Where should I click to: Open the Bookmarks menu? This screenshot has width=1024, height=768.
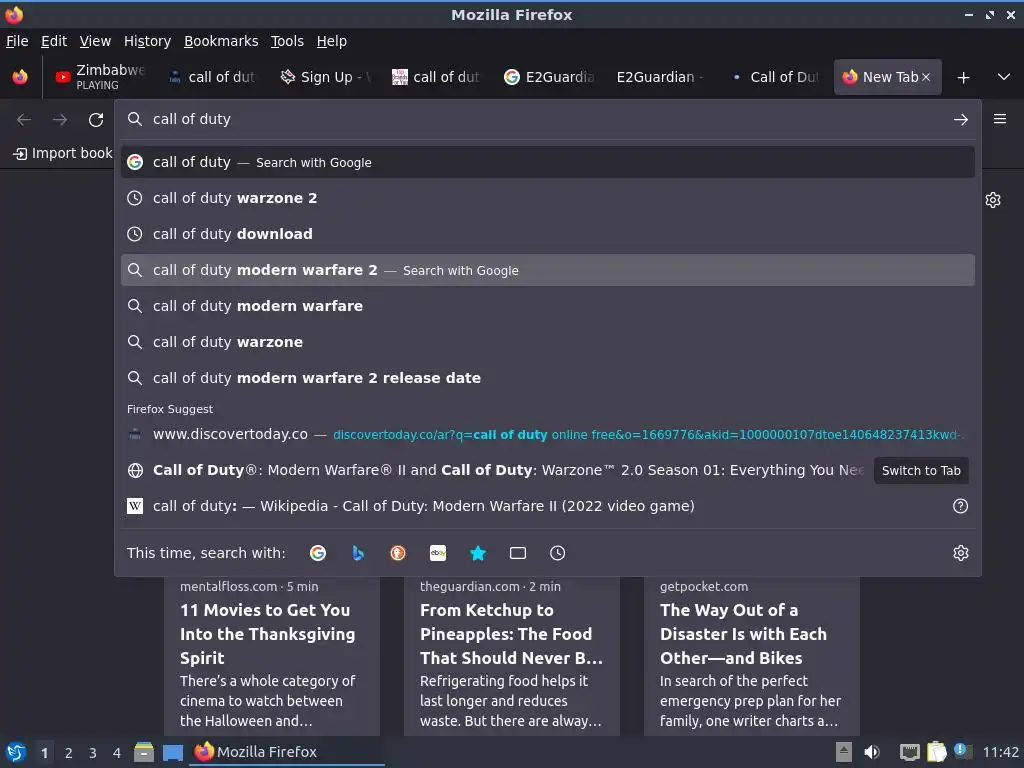(x=221, y=41)
